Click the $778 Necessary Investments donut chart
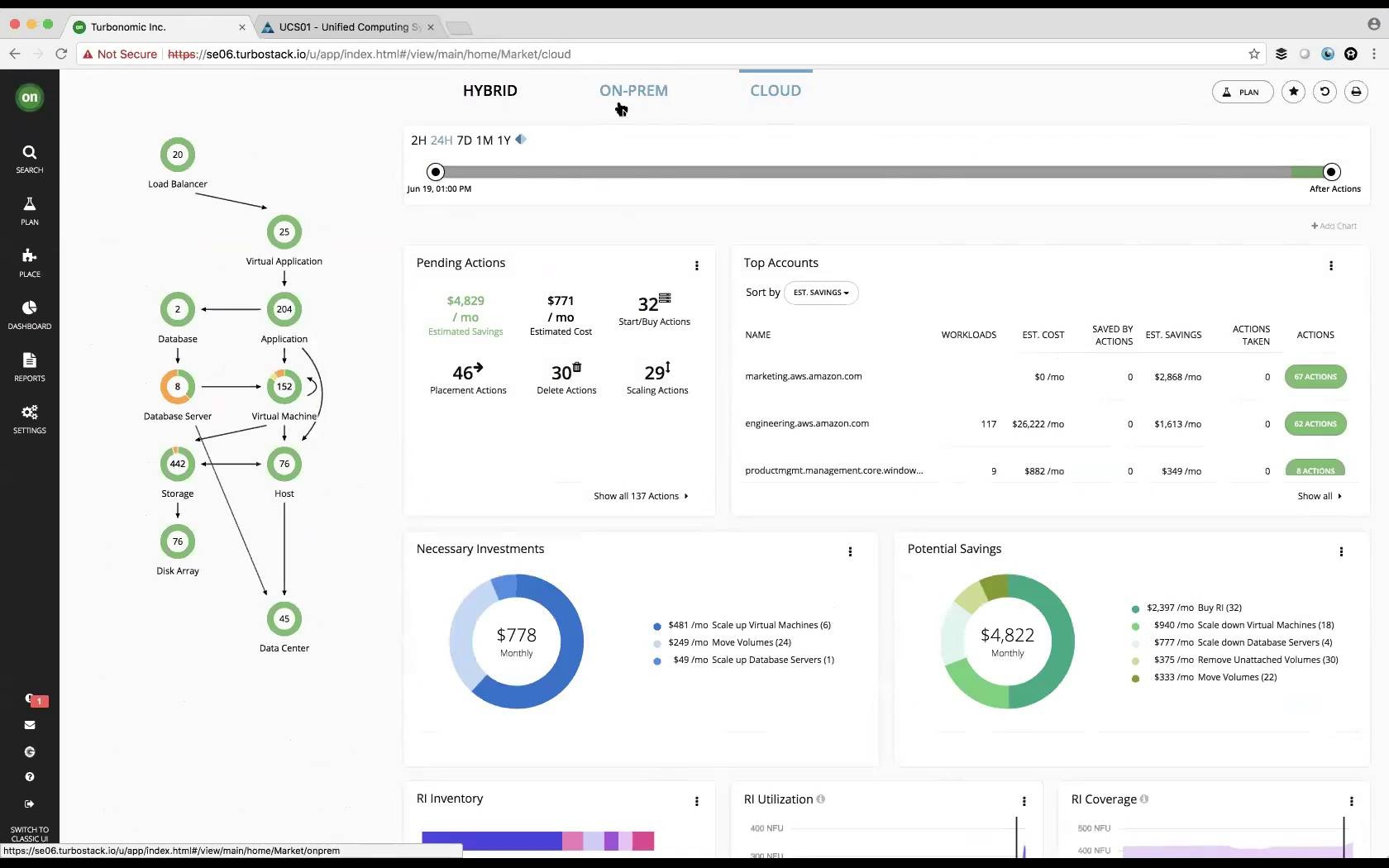The height and width of the screenshot is (868, 1389). (517, 641)
